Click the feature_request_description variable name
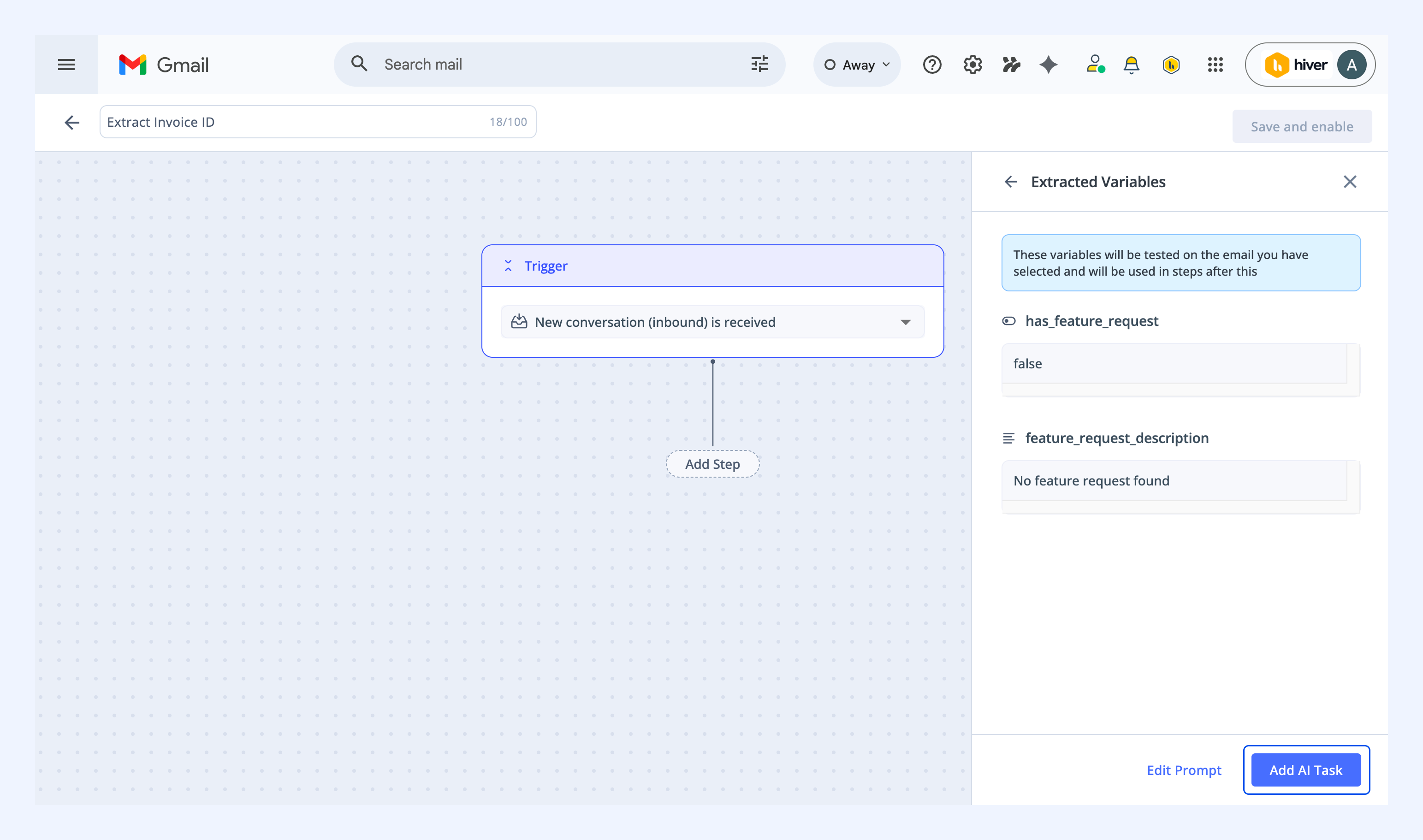 point(1117,438)
